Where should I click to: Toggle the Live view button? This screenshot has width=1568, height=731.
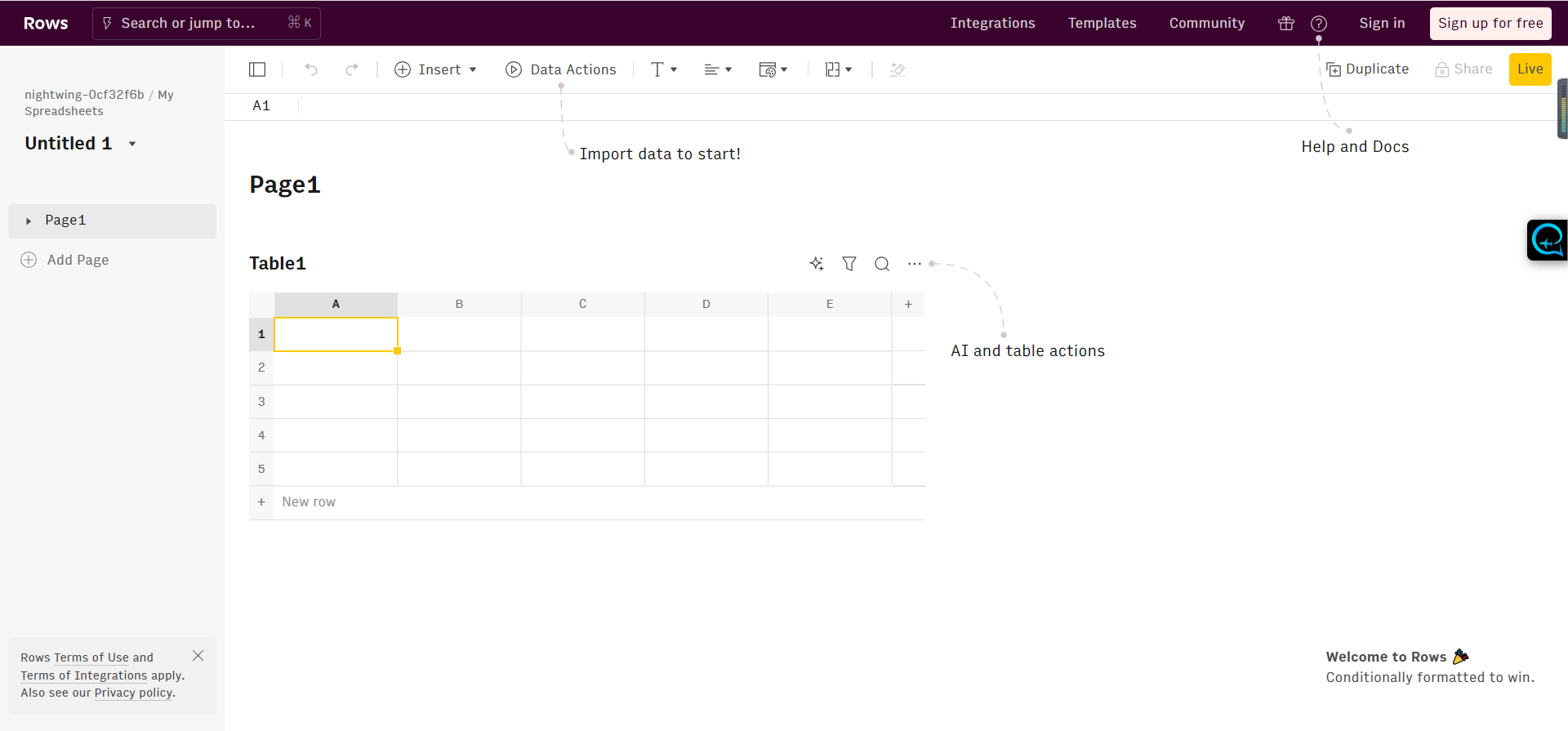click(x=1530, y=69)
